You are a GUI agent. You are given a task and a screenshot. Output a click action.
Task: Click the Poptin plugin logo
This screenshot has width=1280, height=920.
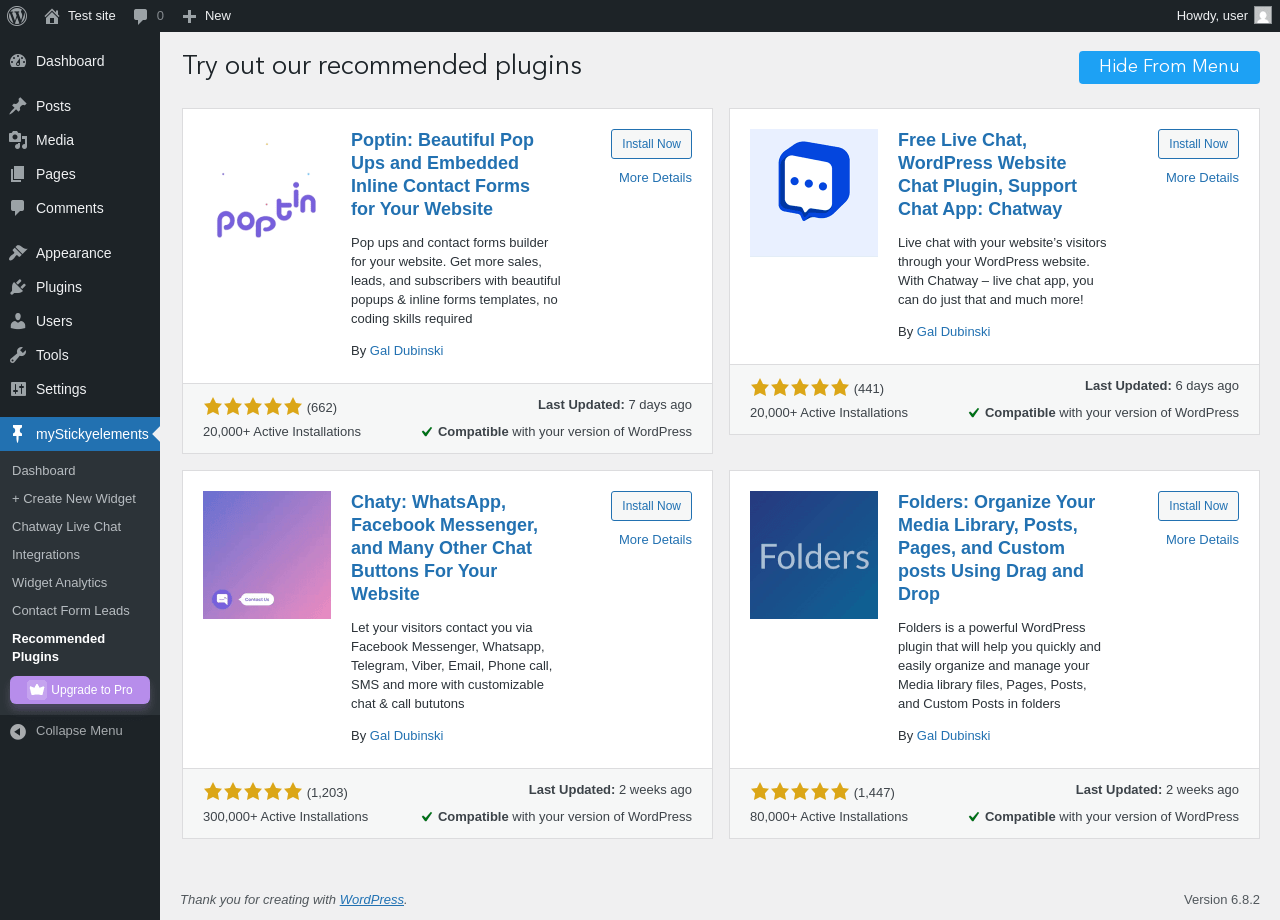[267, 193]
